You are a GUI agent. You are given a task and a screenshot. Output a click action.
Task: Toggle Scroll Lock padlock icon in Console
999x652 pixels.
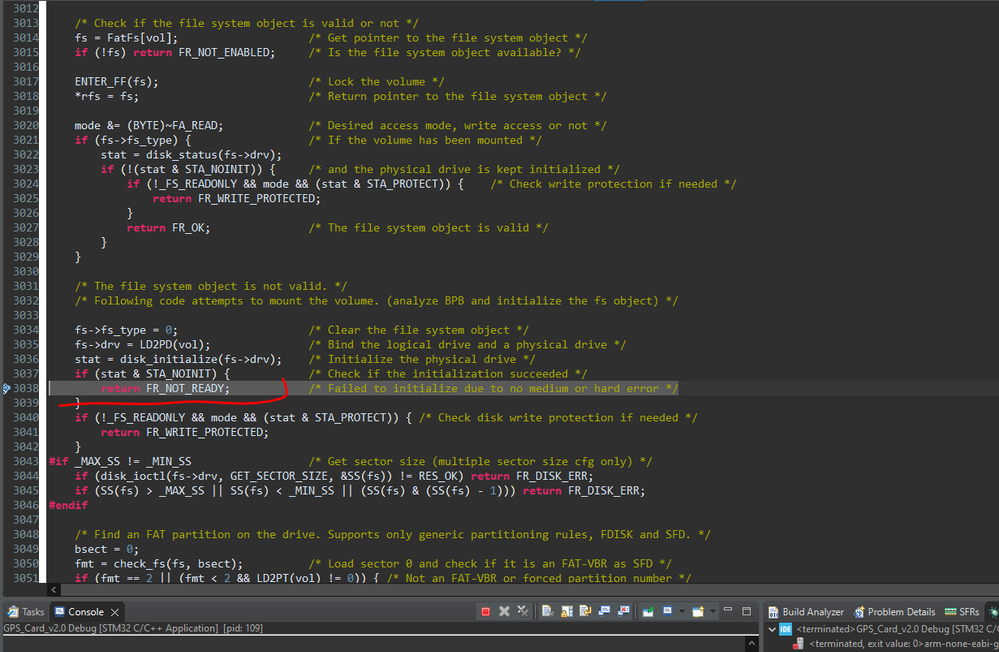[x=566, y=612]
